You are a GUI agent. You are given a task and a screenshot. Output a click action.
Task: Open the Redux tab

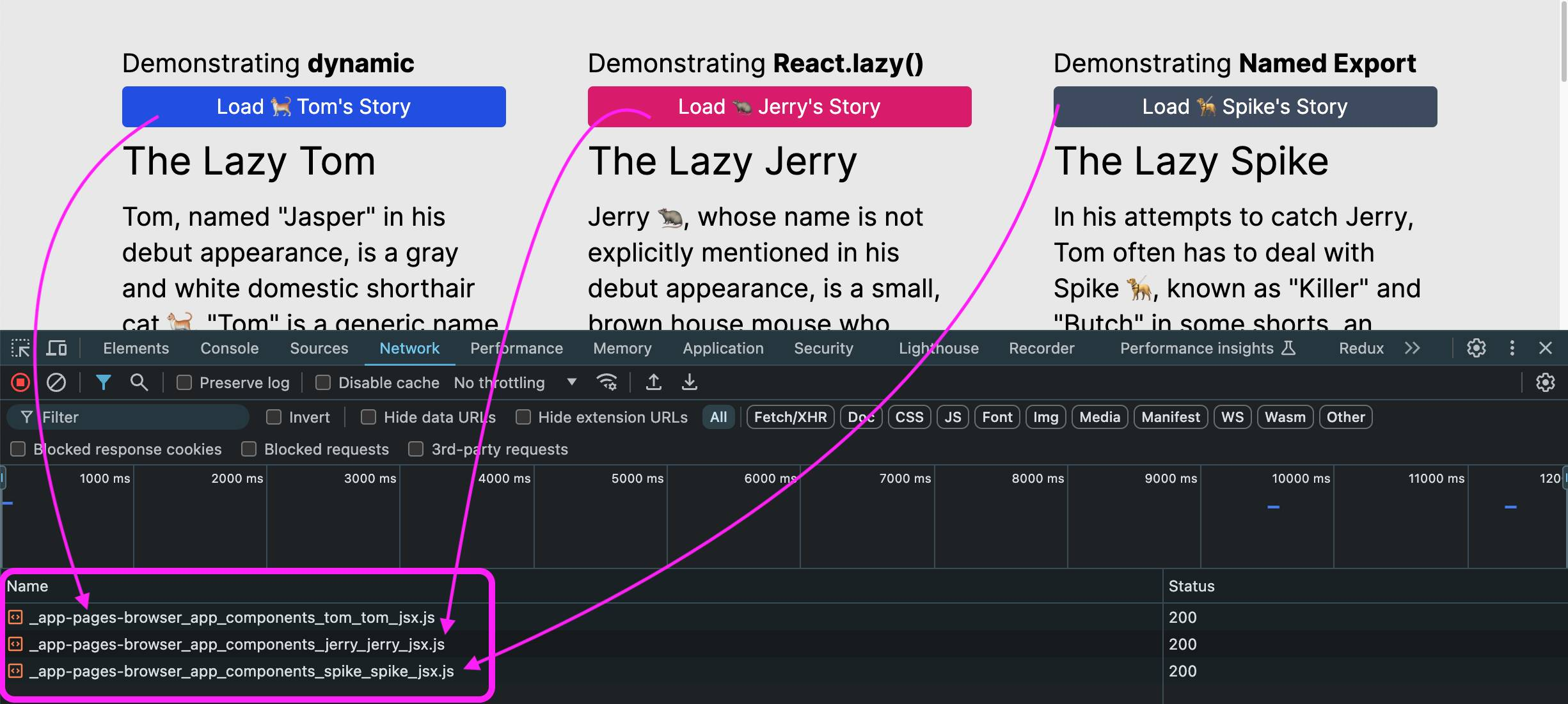click(1361, 348)
